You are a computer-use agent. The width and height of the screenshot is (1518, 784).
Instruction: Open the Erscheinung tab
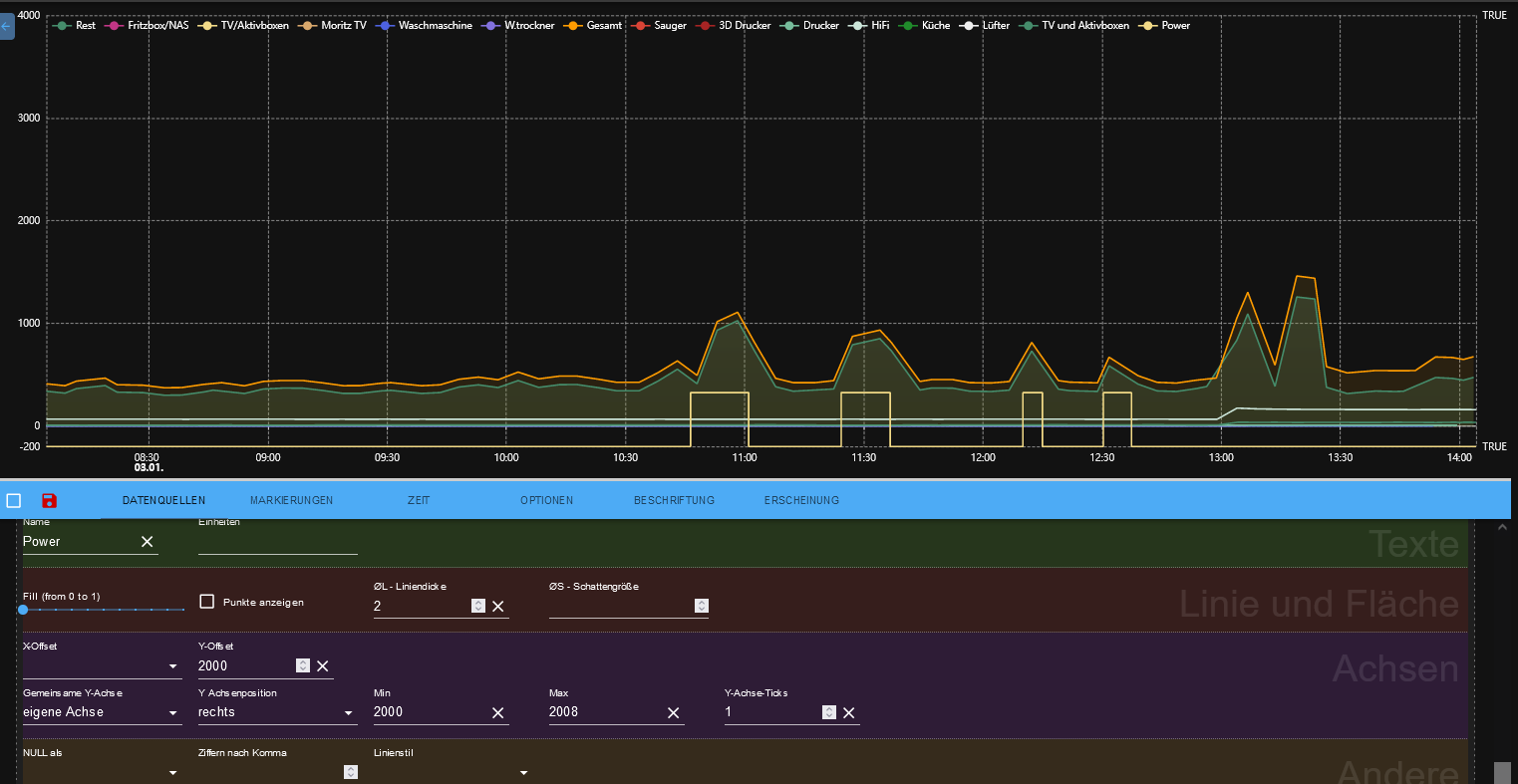[x=801, y=500]
